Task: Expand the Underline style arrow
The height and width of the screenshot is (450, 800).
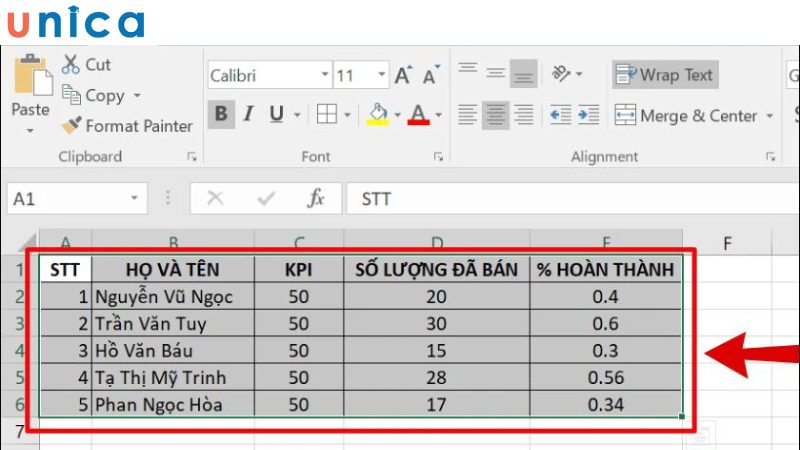Action: point(296,115)
